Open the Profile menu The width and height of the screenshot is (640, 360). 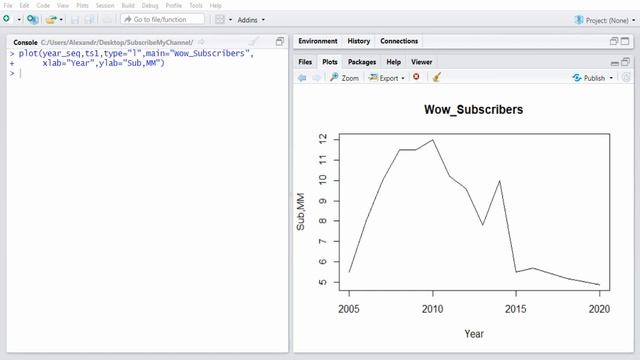tap(174, 5)
